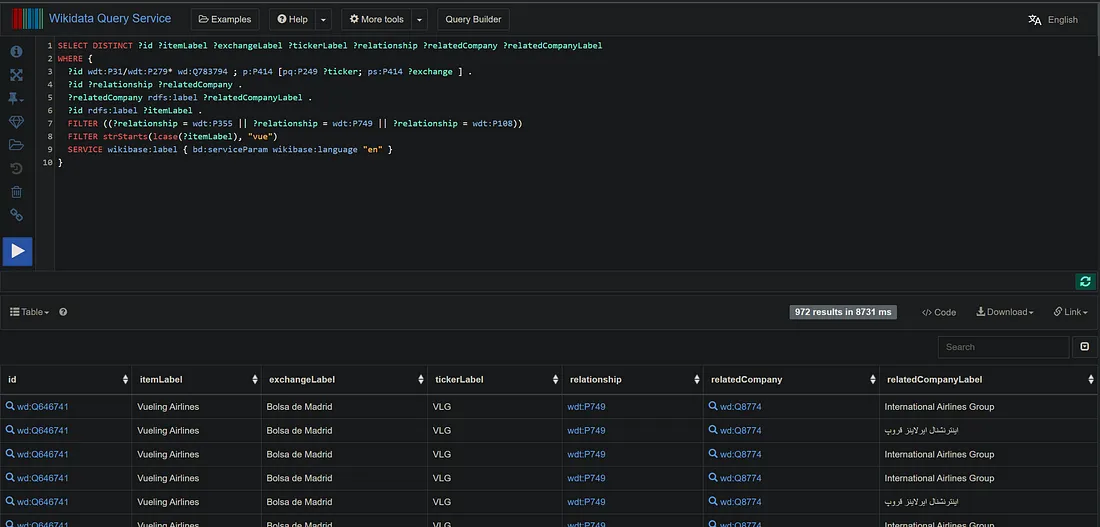
Task: Sort by relationship column arrows
Action: click(x=697, y=380)
